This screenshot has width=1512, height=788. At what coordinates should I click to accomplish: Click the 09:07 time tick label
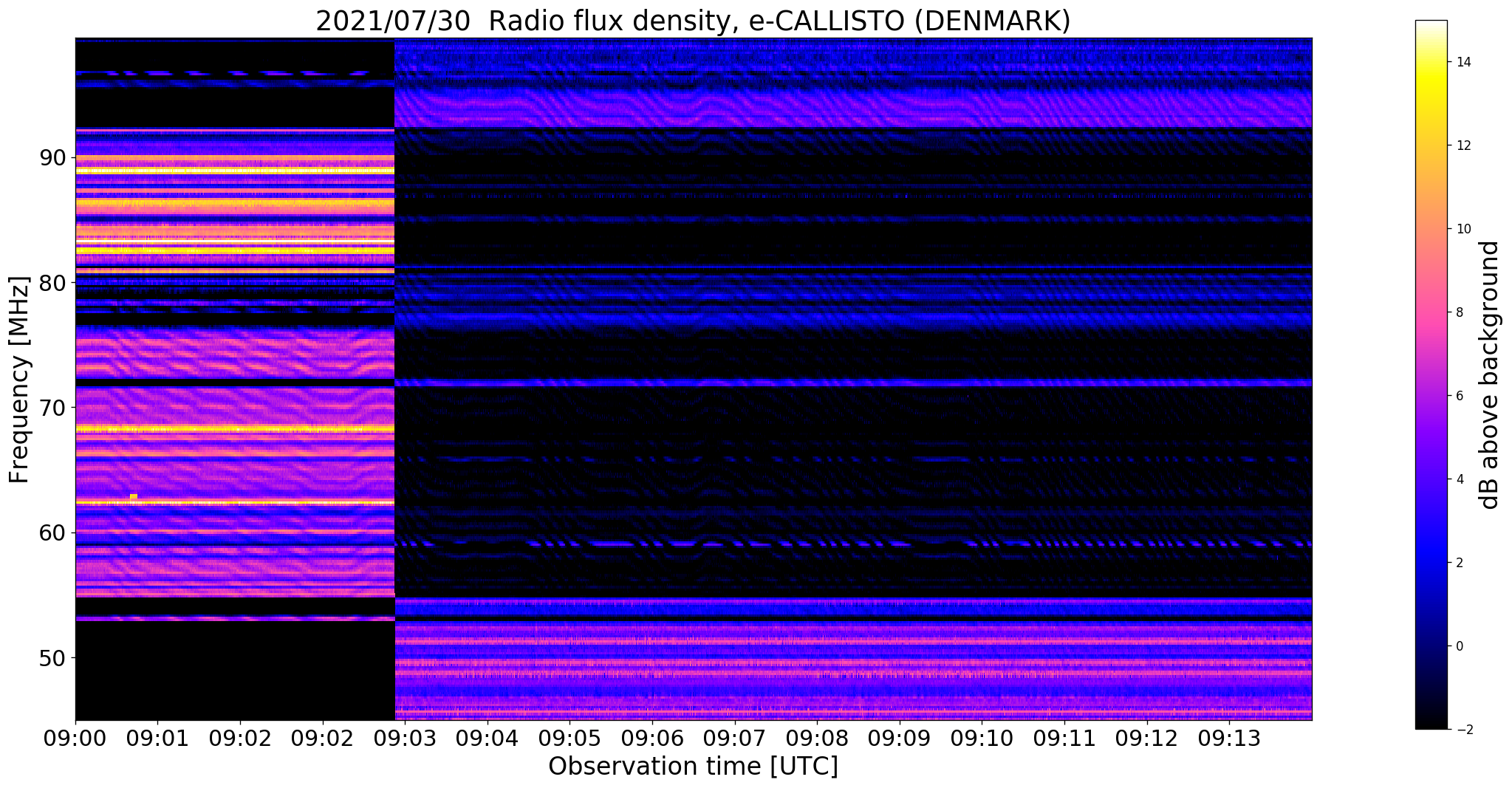click(734, 738)
